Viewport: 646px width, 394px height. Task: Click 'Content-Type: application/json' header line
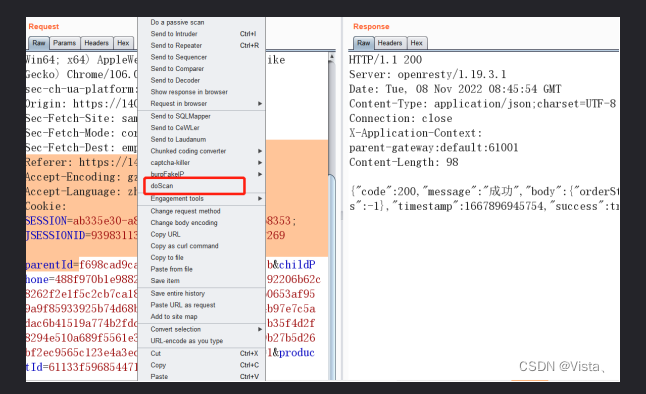coord(482,104)
